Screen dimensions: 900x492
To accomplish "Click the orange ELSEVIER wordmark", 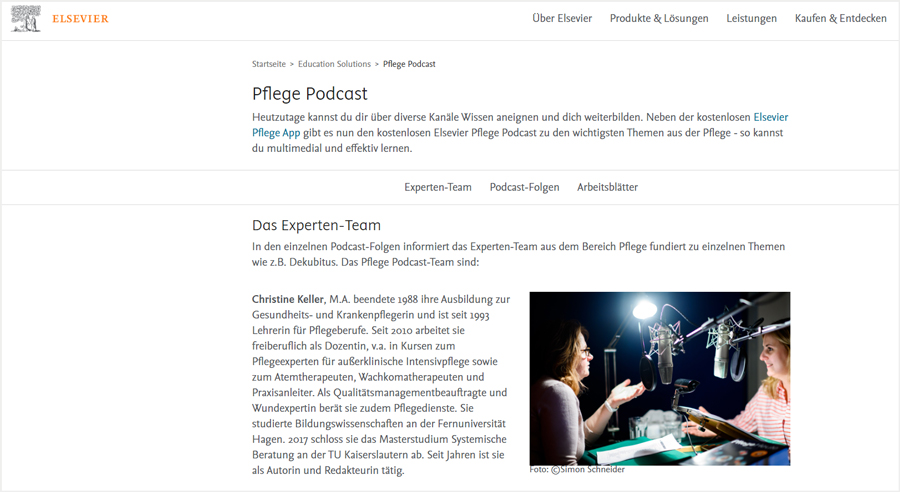I will click(x=80, y=19).
